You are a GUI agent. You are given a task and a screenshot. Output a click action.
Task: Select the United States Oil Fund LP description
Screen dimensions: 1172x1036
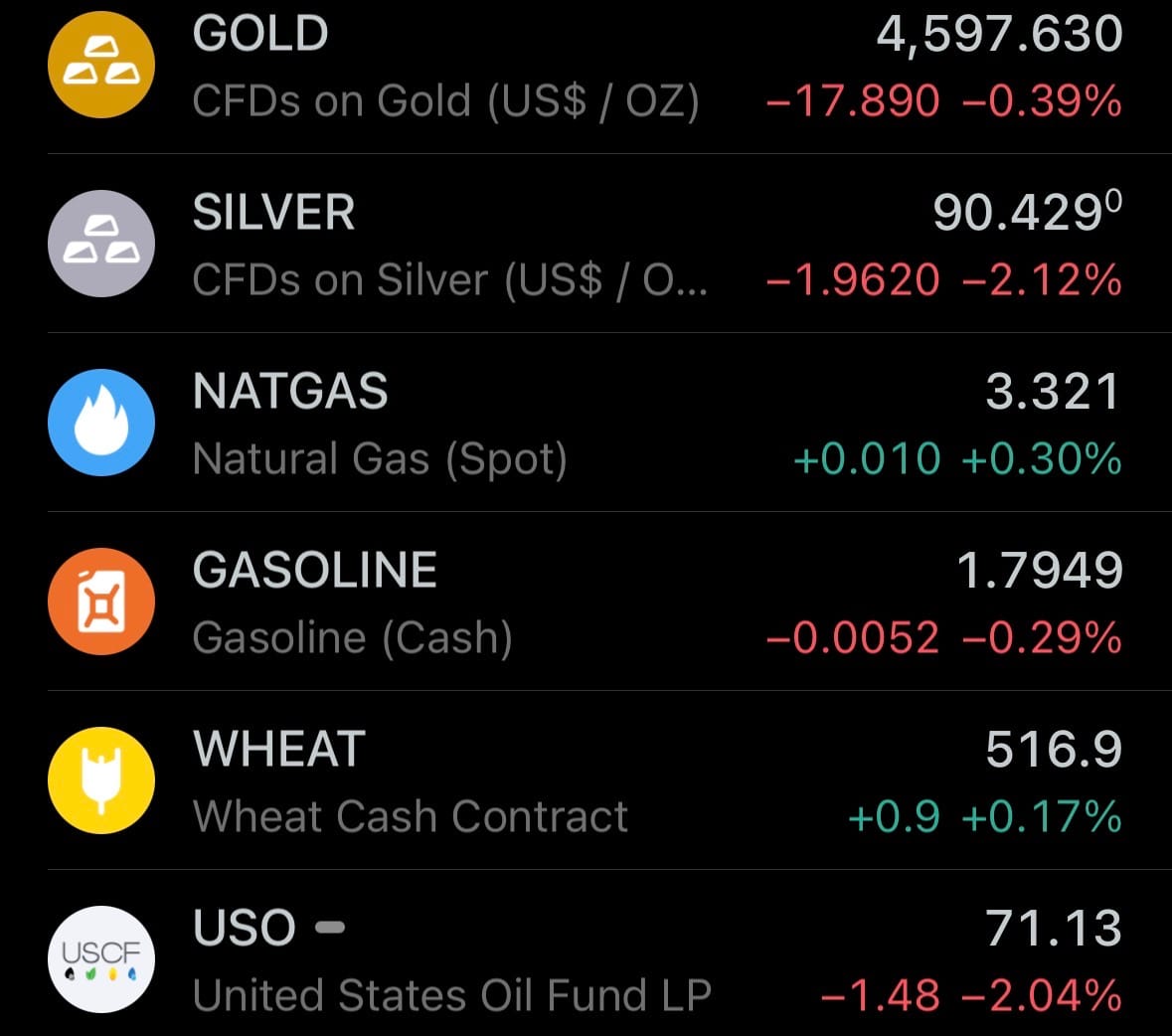pos(452,995)
